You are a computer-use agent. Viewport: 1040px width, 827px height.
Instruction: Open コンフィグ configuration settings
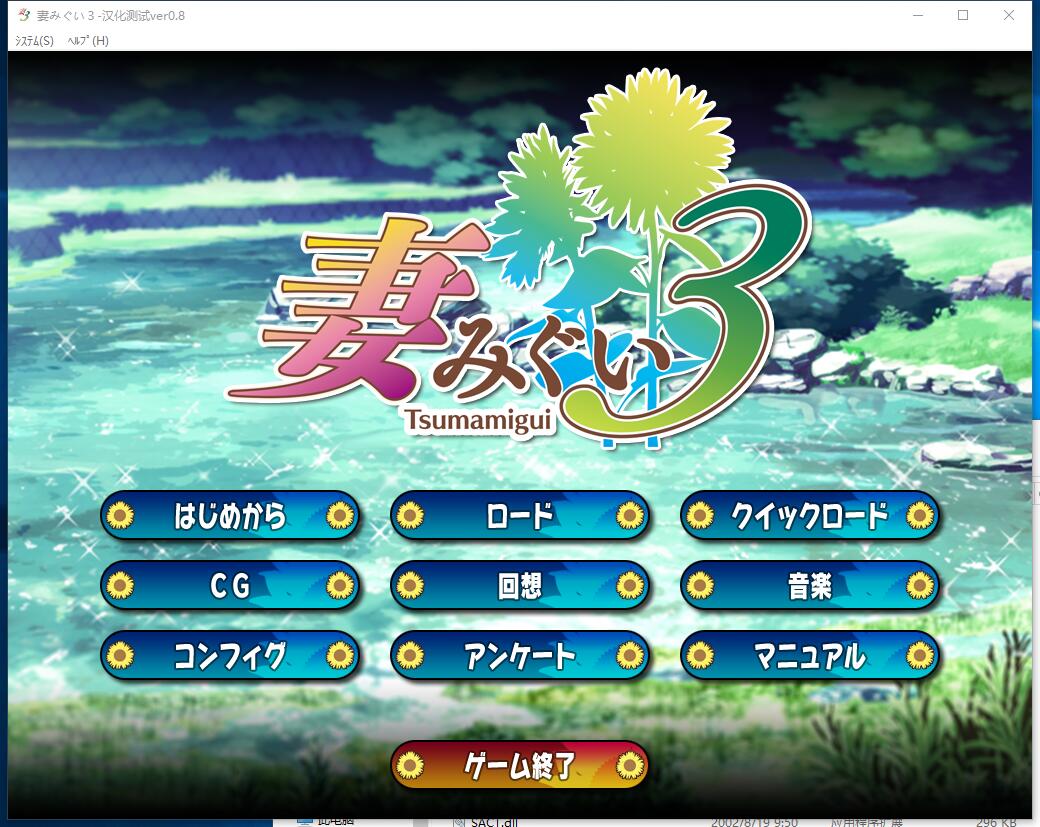230,656
